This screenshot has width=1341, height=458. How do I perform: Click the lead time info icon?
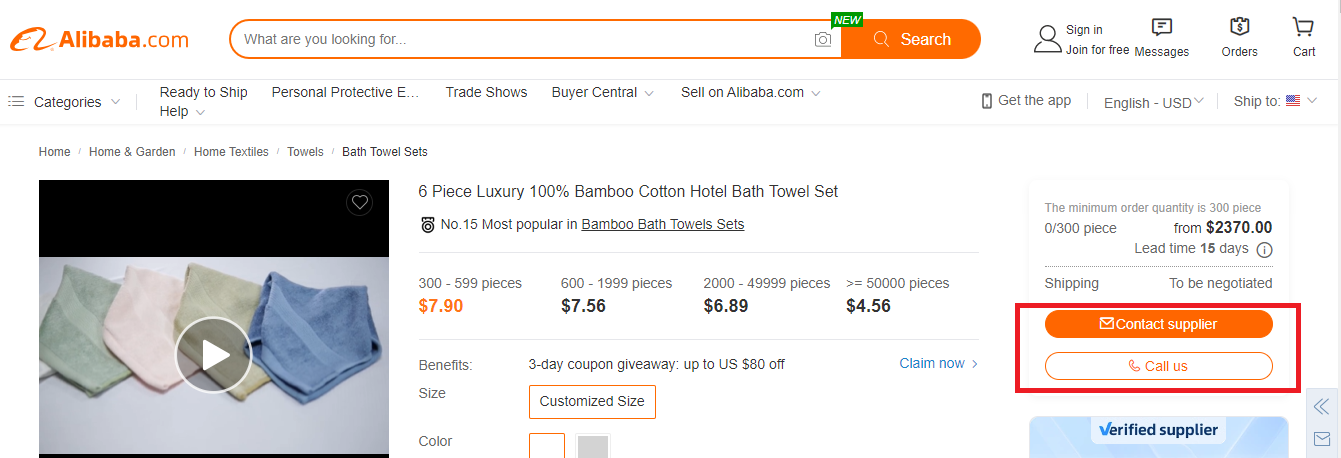(x=1264, y=249)
